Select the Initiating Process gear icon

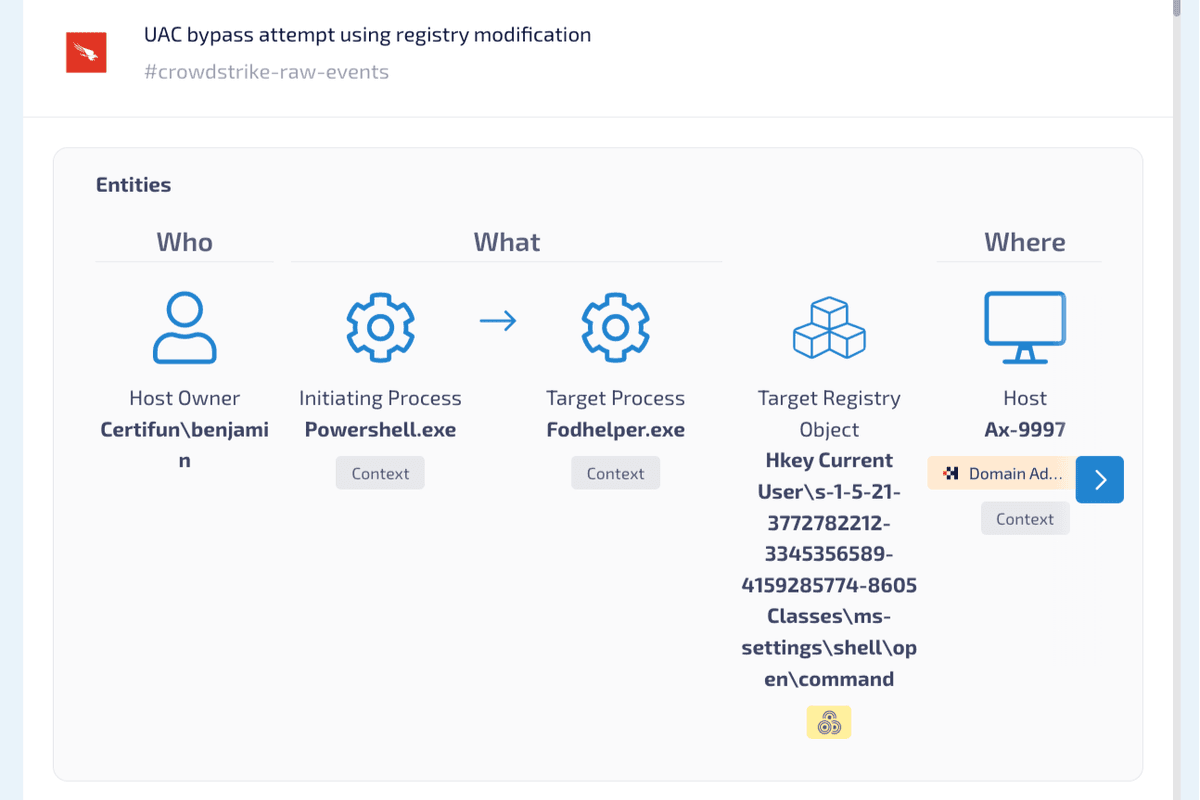pyautogui.click(x=380, y=327)
